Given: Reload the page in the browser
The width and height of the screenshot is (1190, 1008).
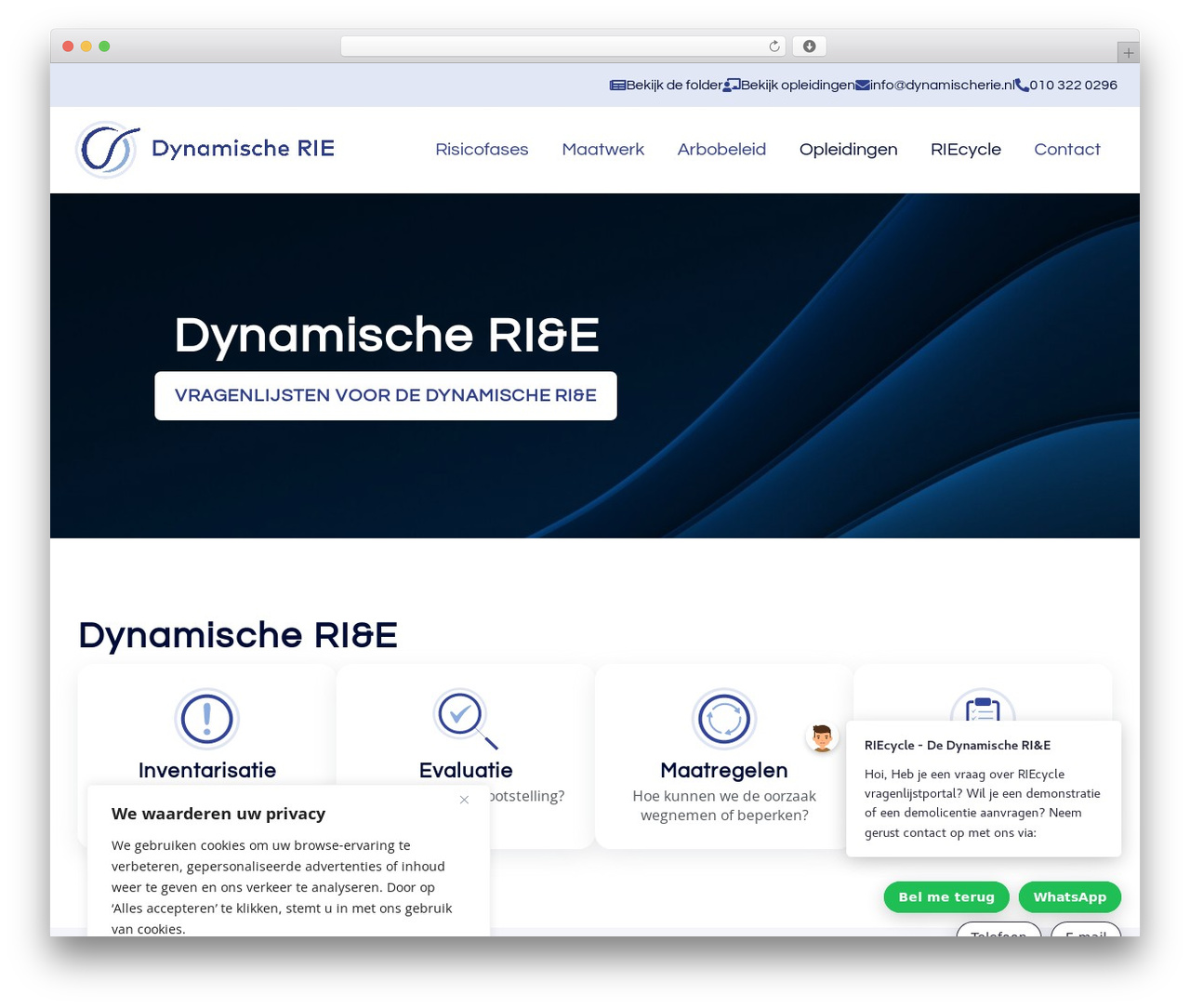Looking at the screenshot, I should click(774, 46).
